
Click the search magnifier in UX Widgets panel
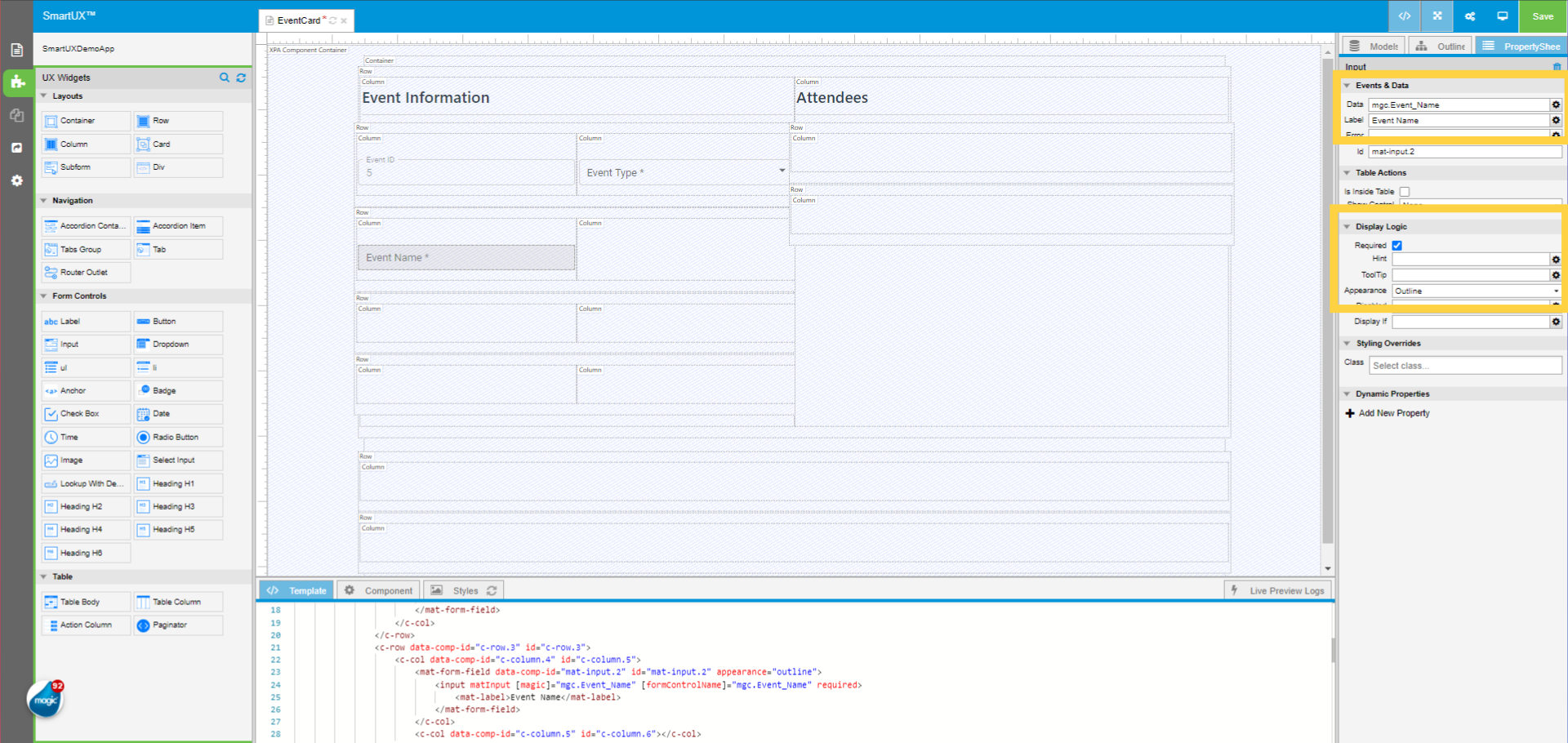[x=225, y=78]
